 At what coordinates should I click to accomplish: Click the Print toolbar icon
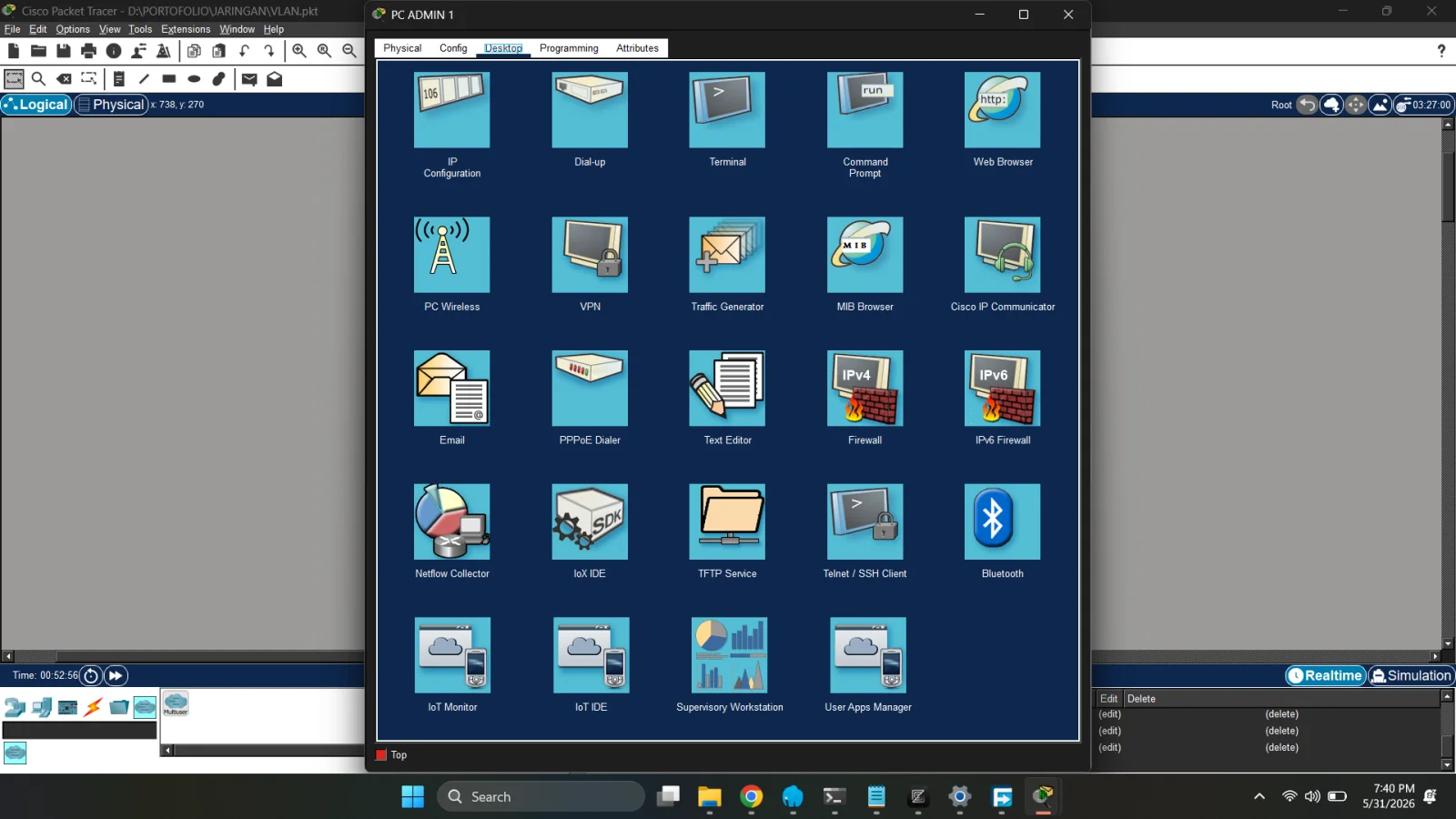pyautogui.click(x=88, y=51)
